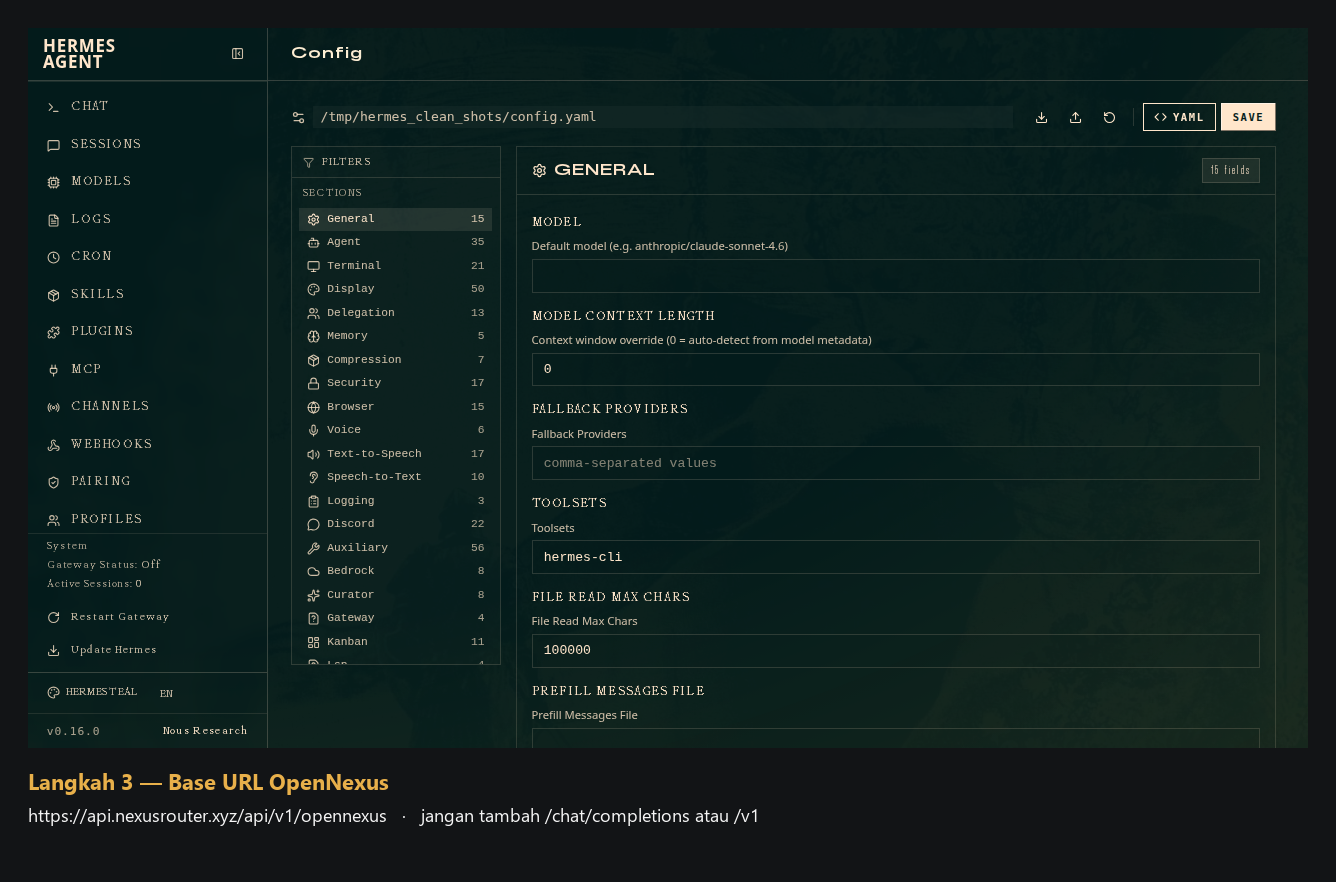The height and width of the screenshot is (882, 1336).
Task: Reset config with the circular arrow icon
Action: 1110,117
